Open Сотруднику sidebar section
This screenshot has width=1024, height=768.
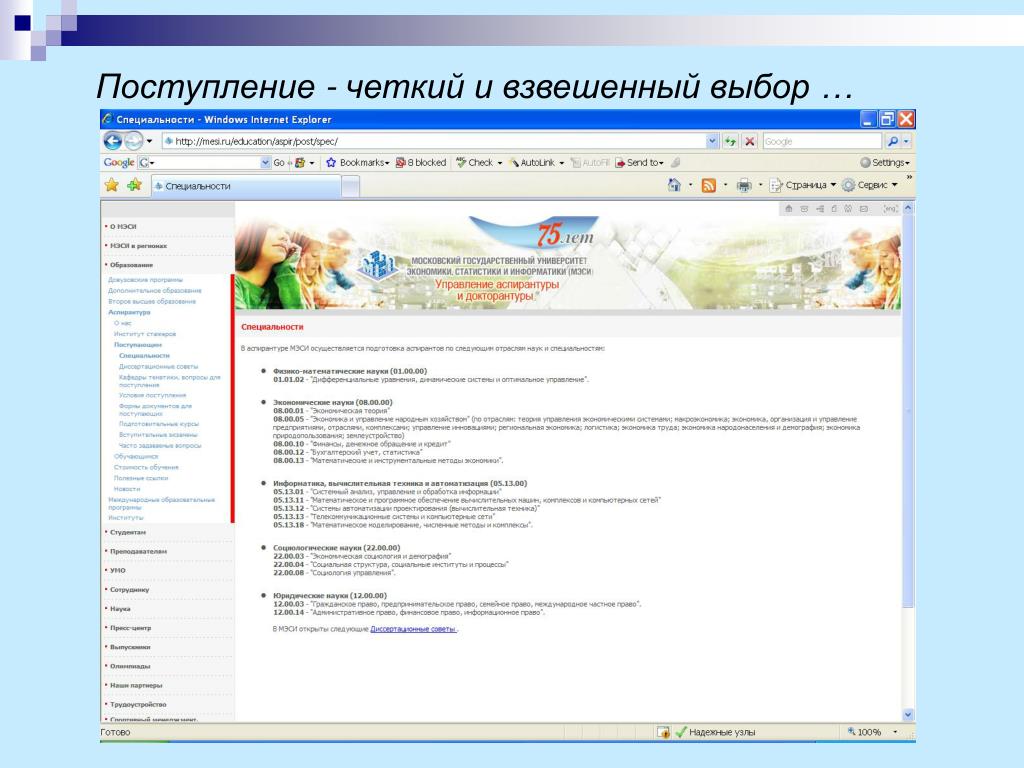point(129,590)
